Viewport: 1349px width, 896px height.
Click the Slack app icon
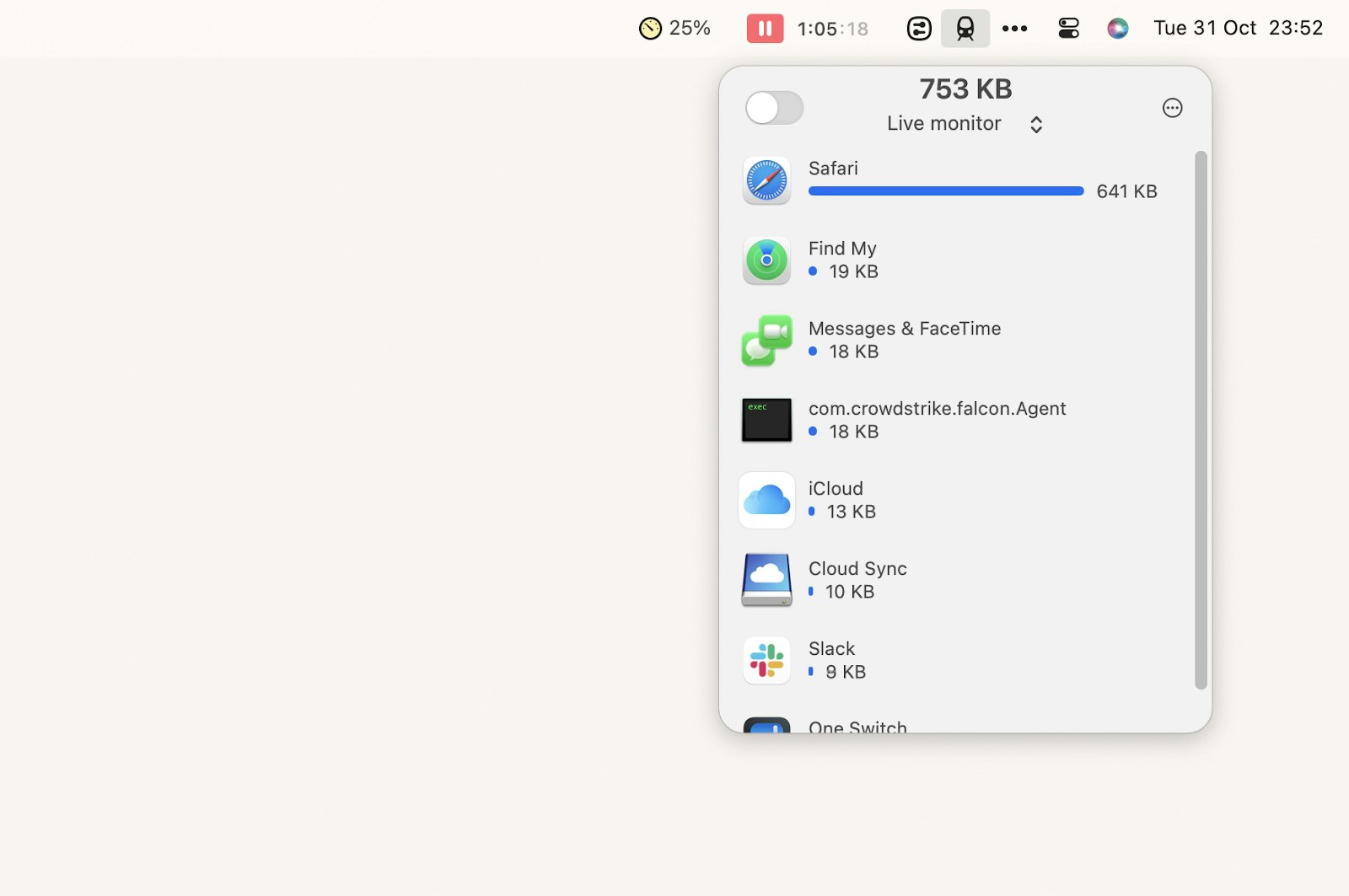[x=766, y=660]
